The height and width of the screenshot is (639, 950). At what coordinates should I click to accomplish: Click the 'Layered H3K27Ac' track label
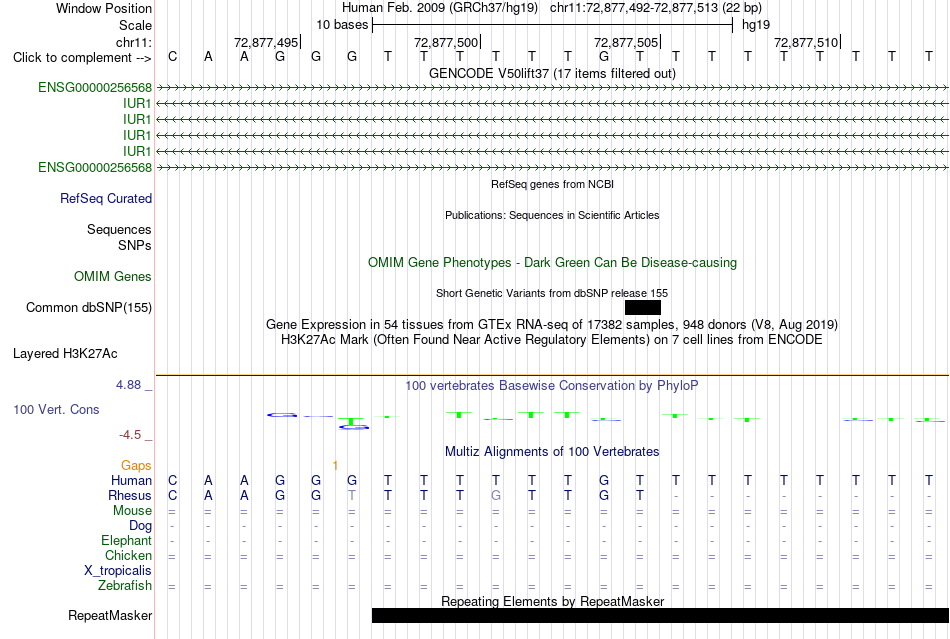[65, 354]
